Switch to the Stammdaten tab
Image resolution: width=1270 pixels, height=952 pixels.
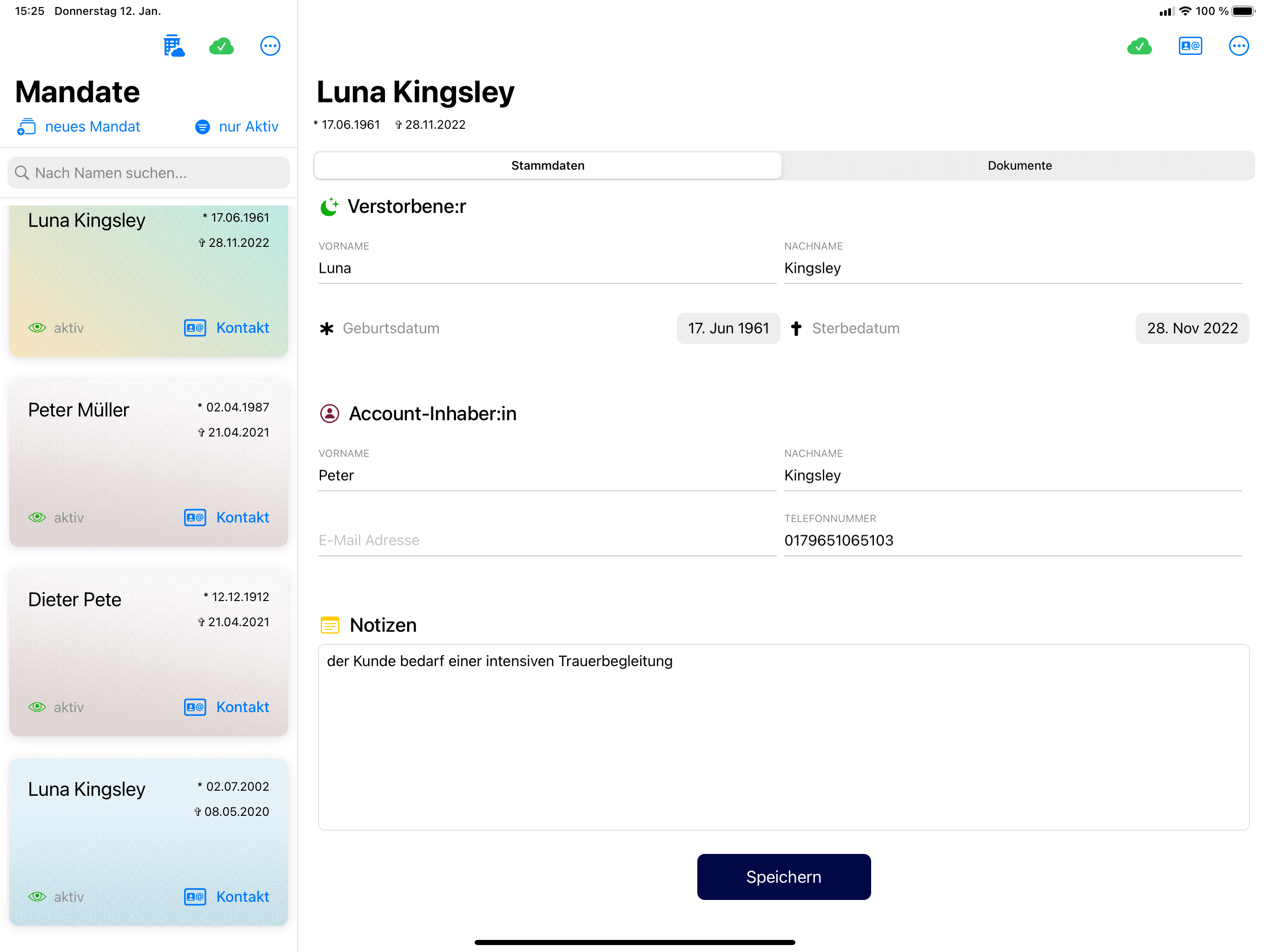pyautogui.click(x=548, y=165)
